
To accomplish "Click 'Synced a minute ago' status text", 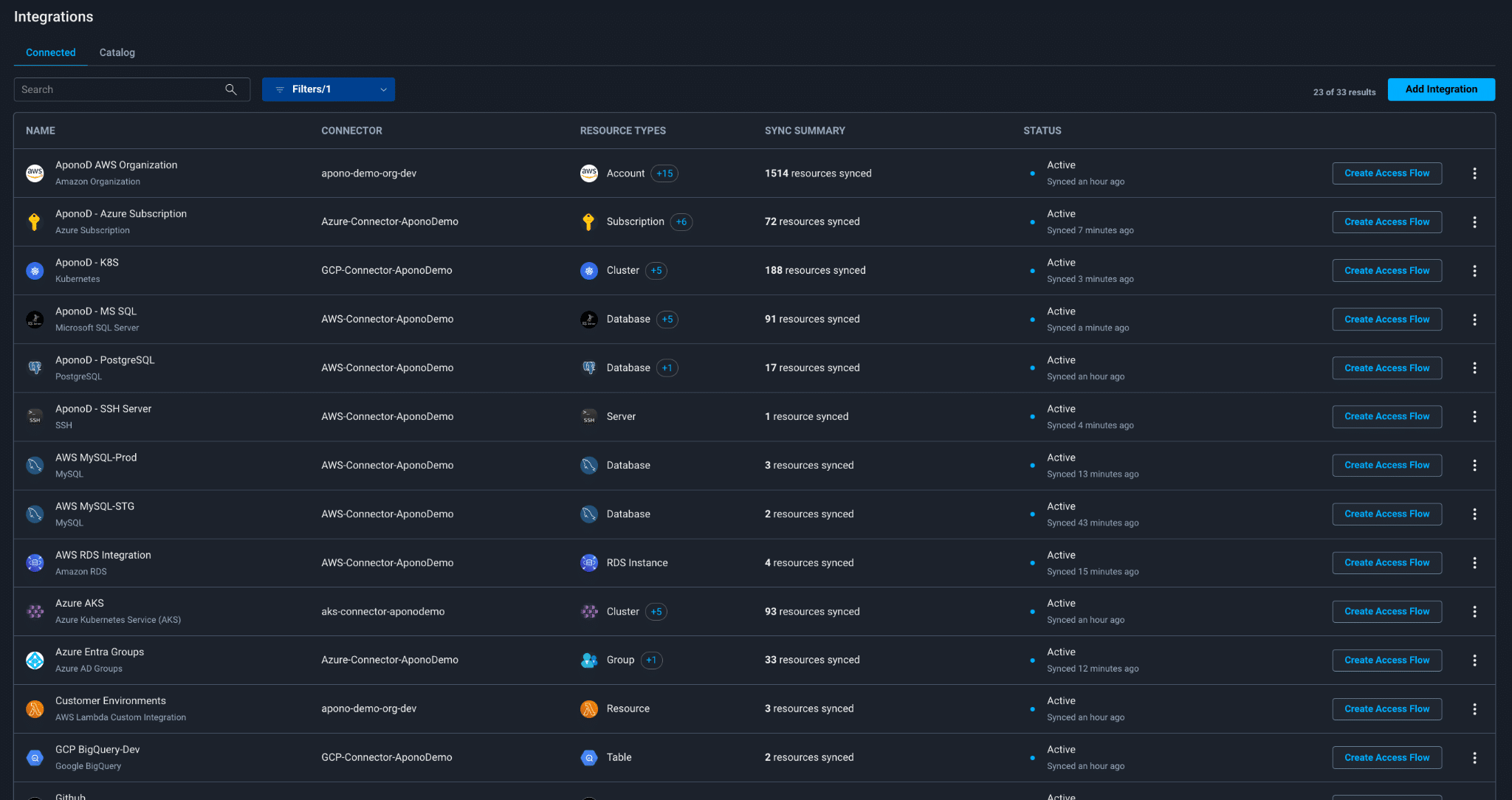I will click(1087, 328).
